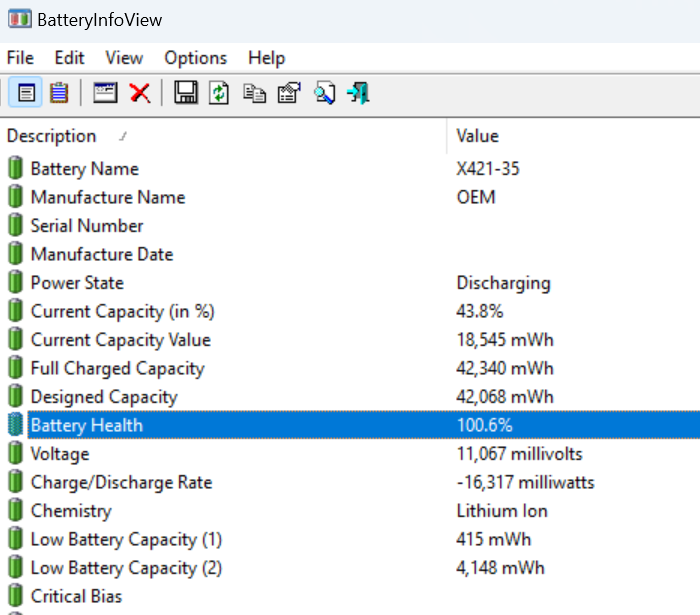Select the Low Battery Capacity (2) text
The image size is (700, 615).
(126, 568)
